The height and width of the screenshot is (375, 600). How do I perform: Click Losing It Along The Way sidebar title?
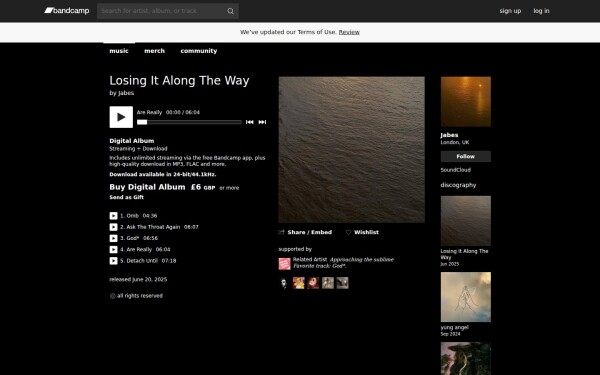click(465, 254)
